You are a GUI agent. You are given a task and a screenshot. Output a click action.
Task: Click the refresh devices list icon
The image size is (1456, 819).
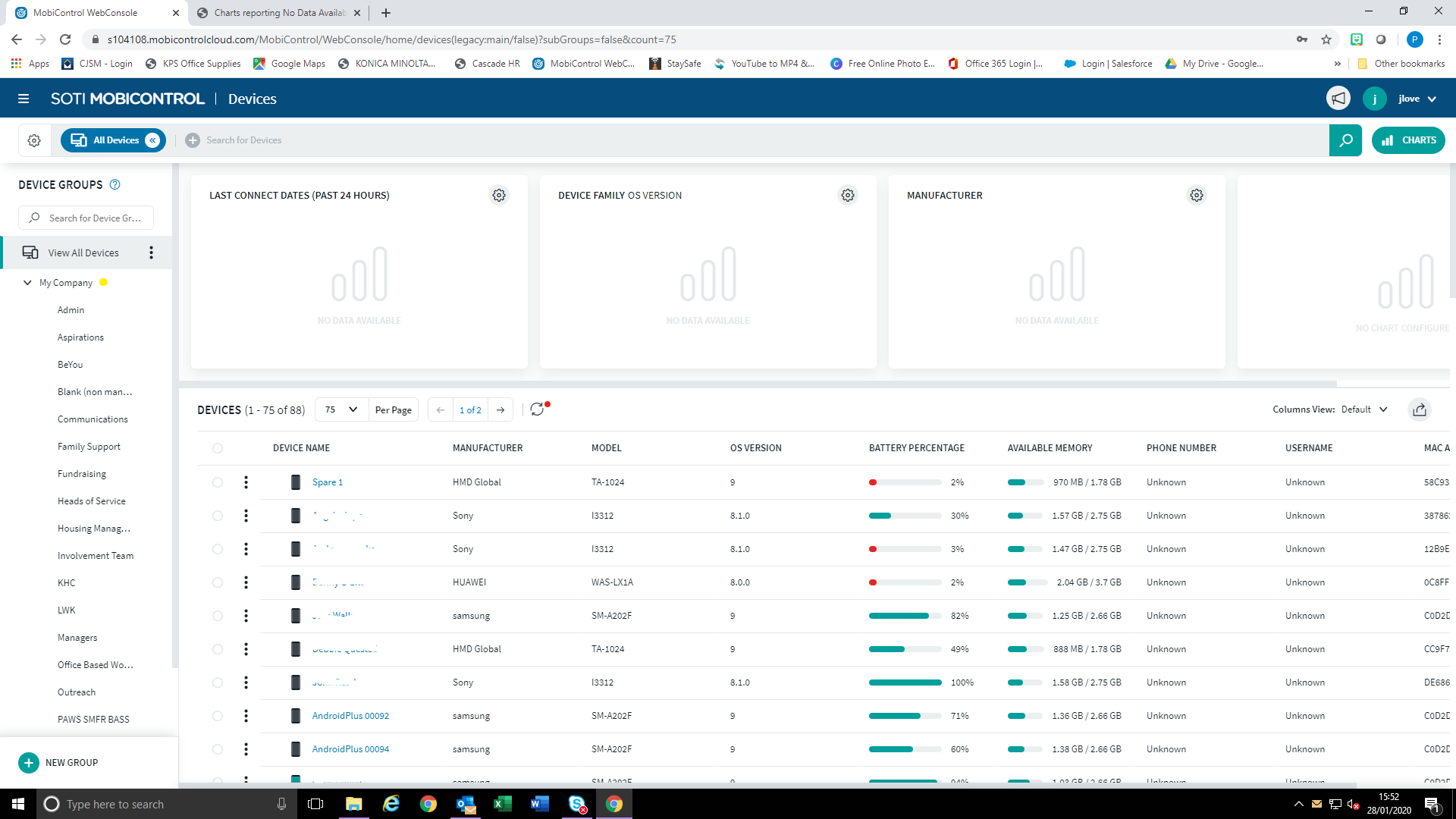click(538, 409)
